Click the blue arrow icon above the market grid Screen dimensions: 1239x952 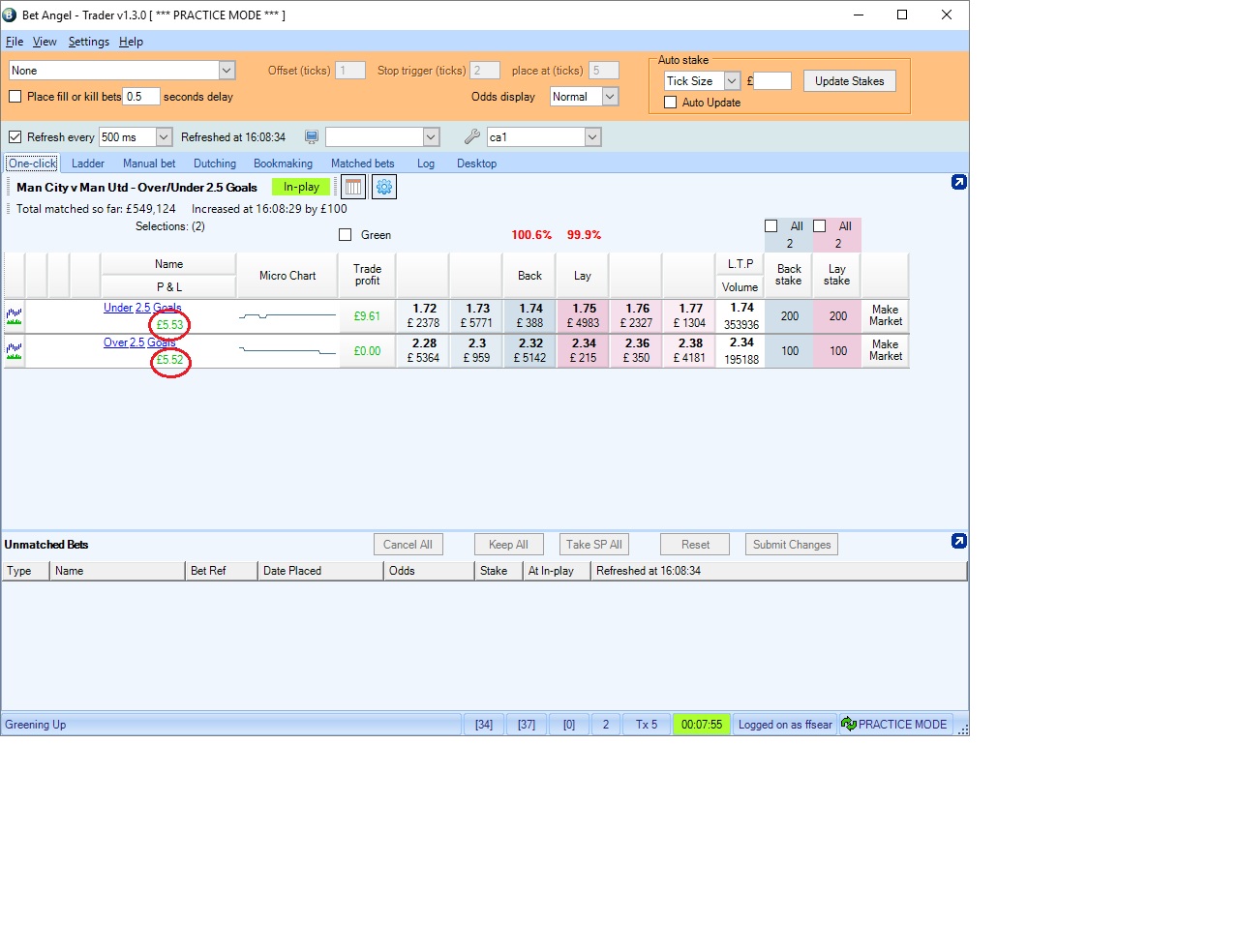coord(958,181)
